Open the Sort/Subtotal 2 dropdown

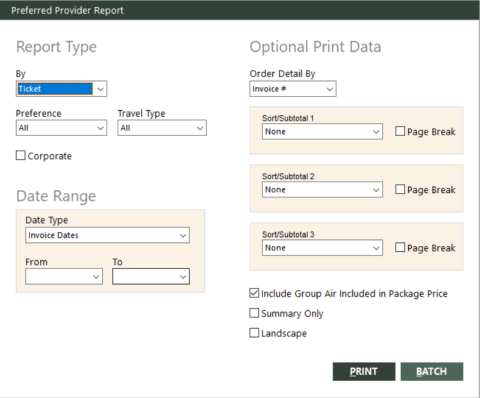[x=322, y=190]
